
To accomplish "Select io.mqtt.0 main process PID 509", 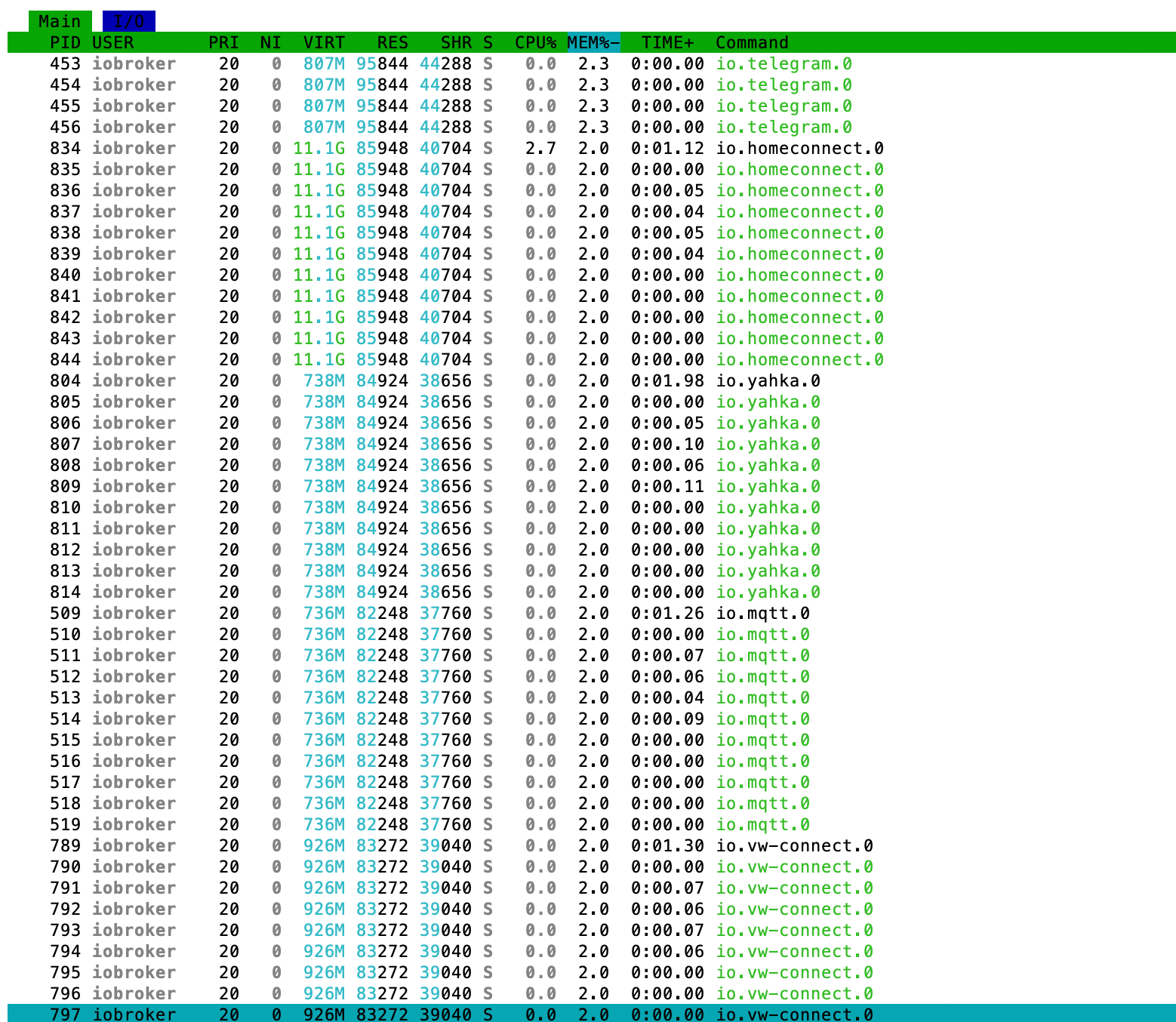I will pos(592,613).
